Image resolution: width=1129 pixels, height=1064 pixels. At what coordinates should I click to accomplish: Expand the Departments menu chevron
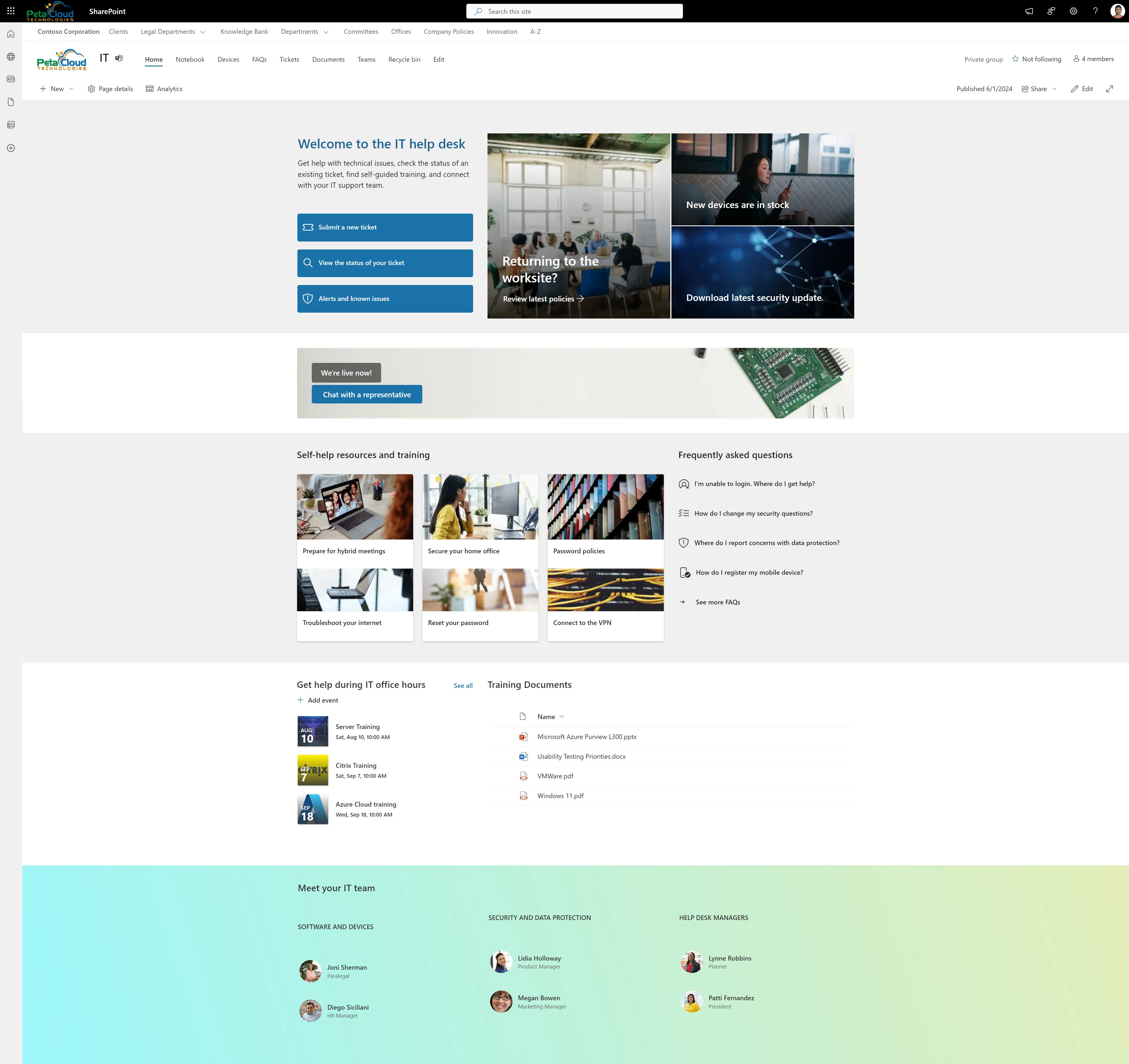pos(326,32)
